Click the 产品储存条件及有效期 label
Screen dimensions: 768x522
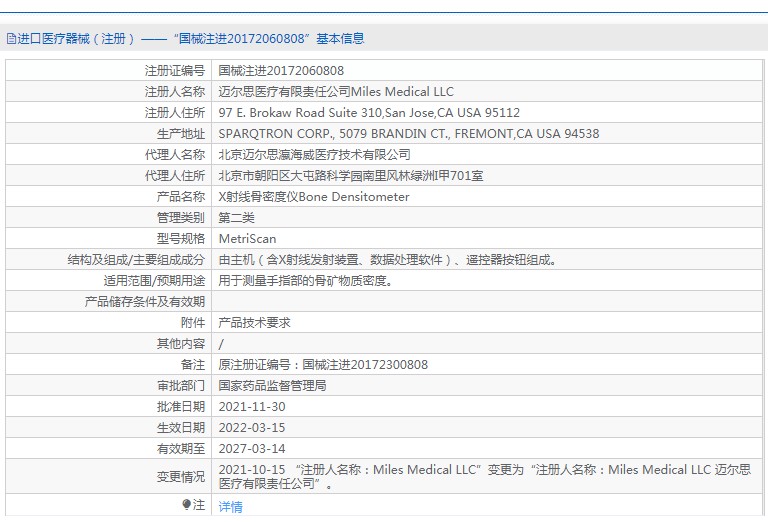[145, 302]
